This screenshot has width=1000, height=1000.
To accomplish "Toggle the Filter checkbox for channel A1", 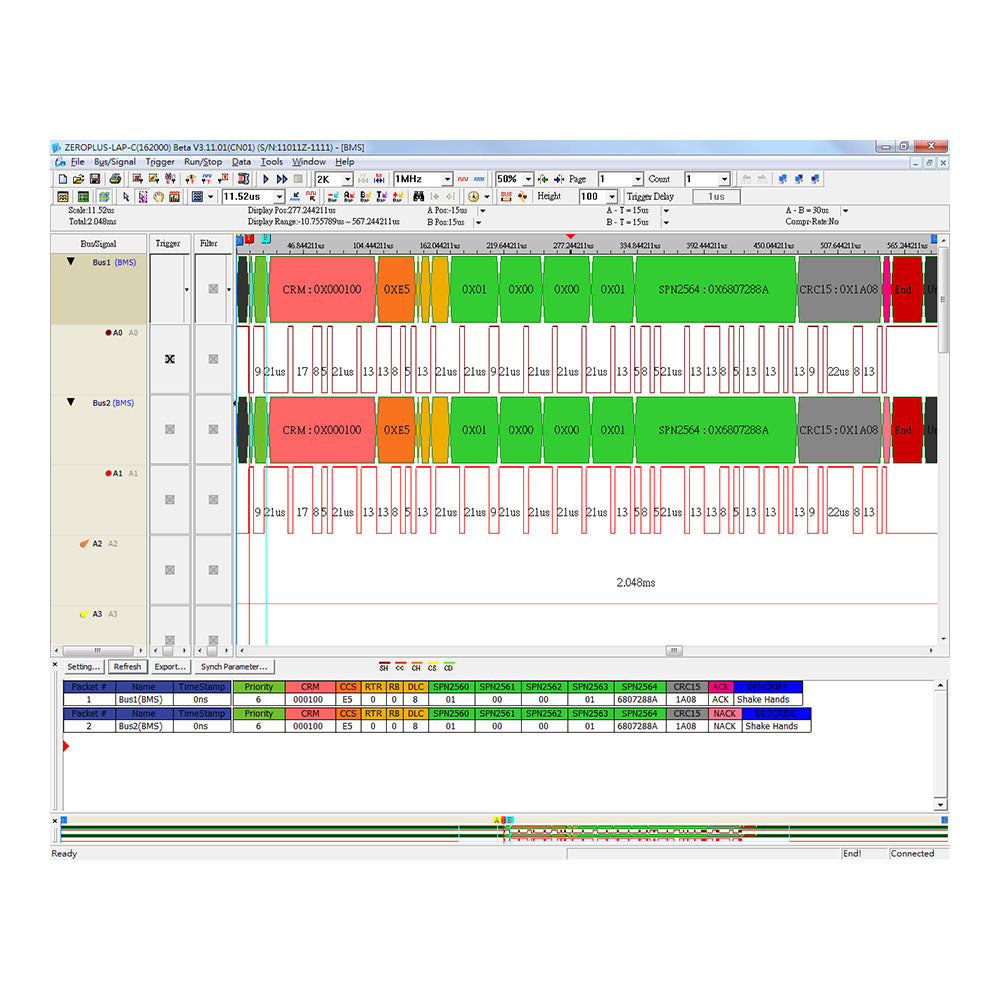I will (212, 498).
